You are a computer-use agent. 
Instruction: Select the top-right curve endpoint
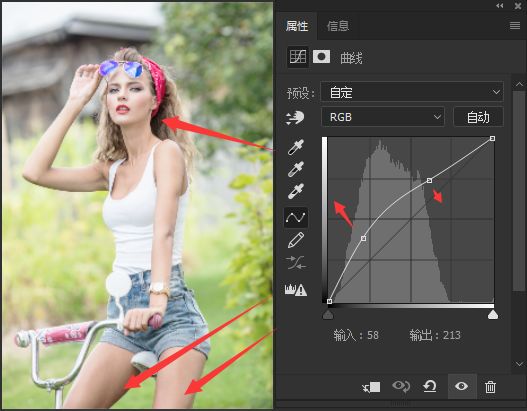coord(492,138)
